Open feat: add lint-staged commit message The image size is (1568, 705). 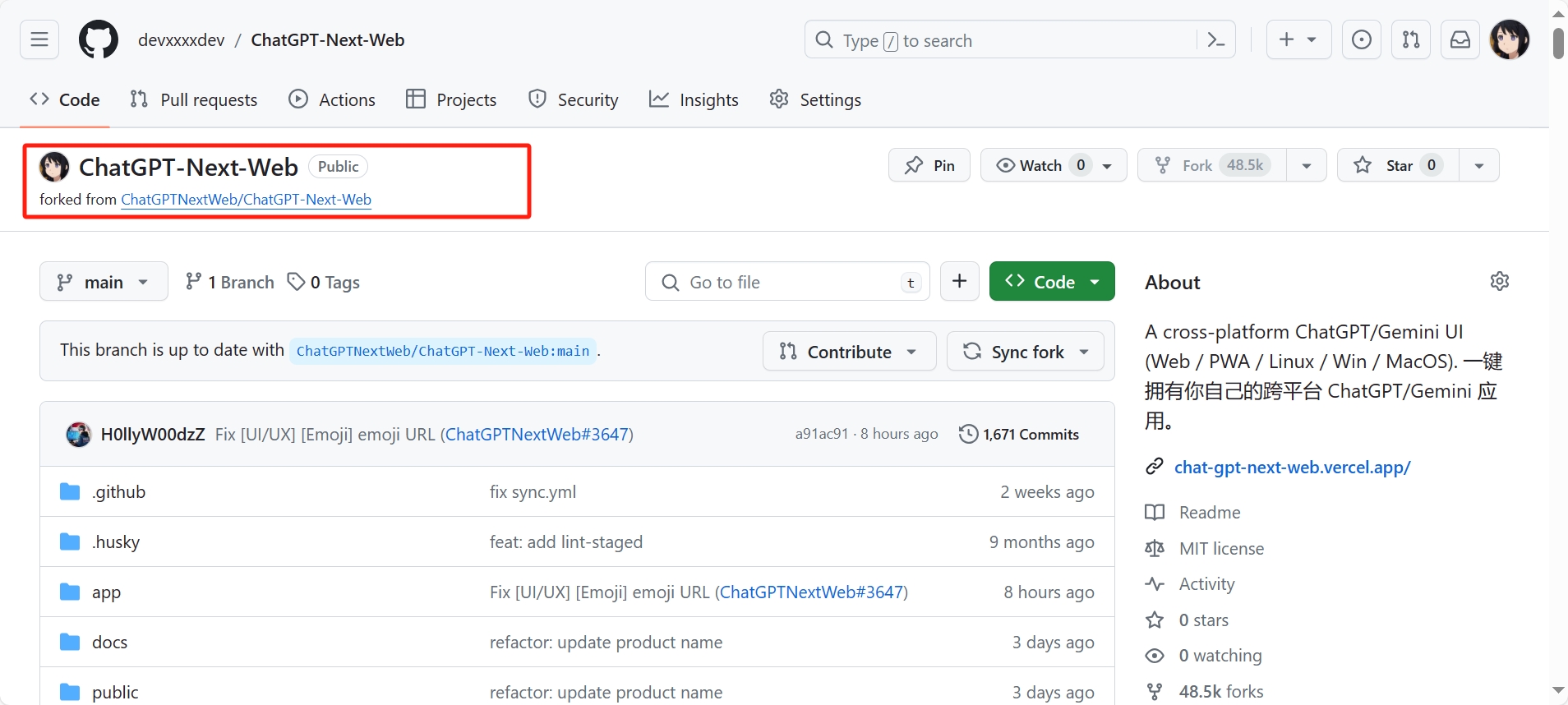[x=566, y=541]
